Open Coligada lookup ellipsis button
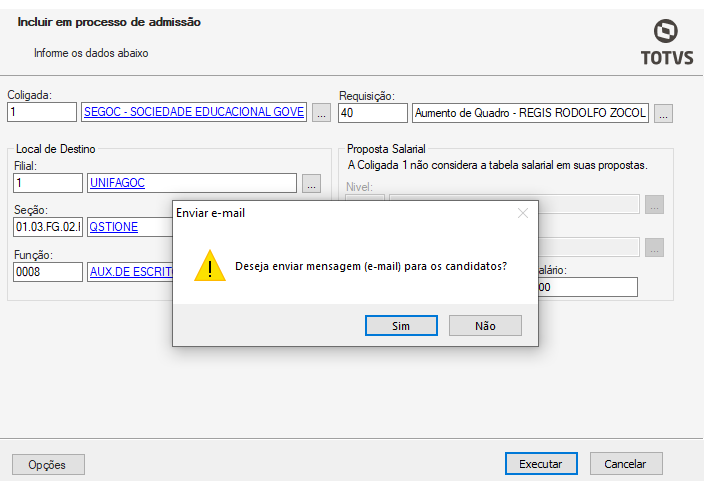The image size is (704, 481). (x=321, y=113)
